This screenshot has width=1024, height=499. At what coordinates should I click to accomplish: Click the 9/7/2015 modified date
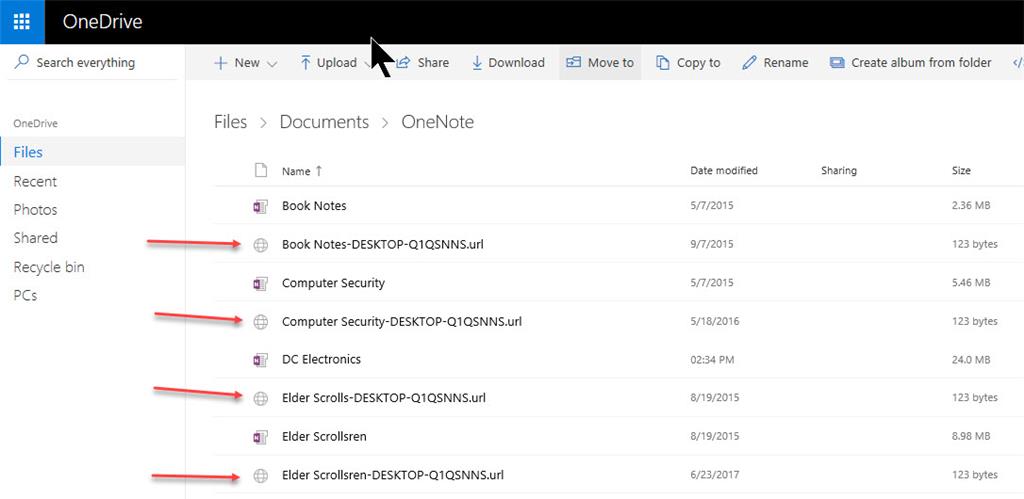tap(712, 244)
